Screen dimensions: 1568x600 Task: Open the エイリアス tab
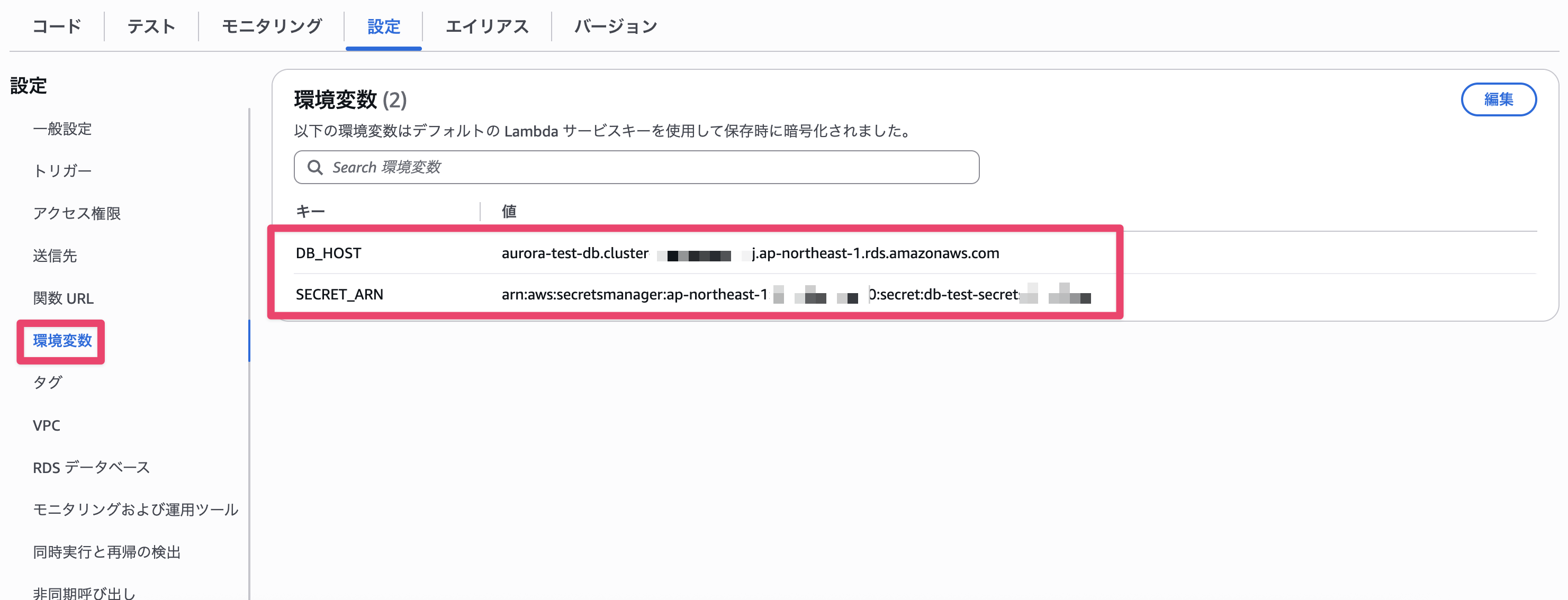click(x=487, y=26)
